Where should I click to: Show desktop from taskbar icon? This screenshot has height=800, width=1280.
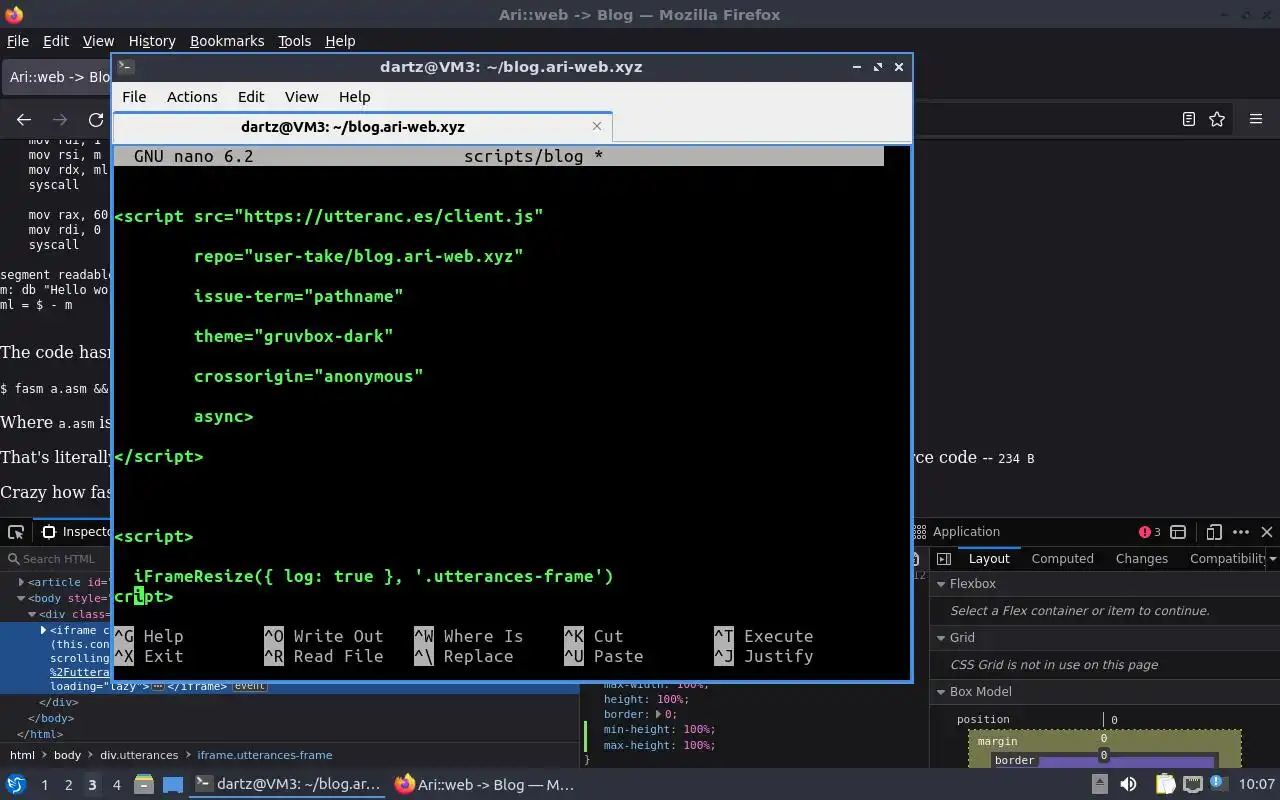[x=173, y=784]
